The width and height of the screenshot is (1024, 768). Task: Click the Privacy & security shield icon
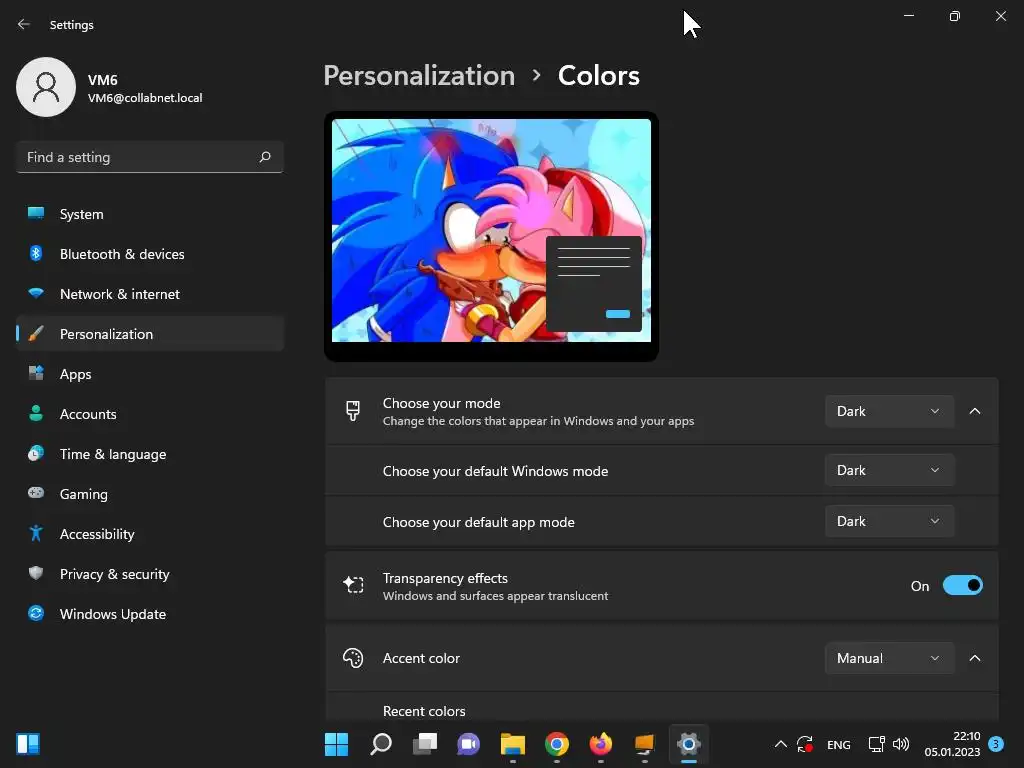[36, 573]
